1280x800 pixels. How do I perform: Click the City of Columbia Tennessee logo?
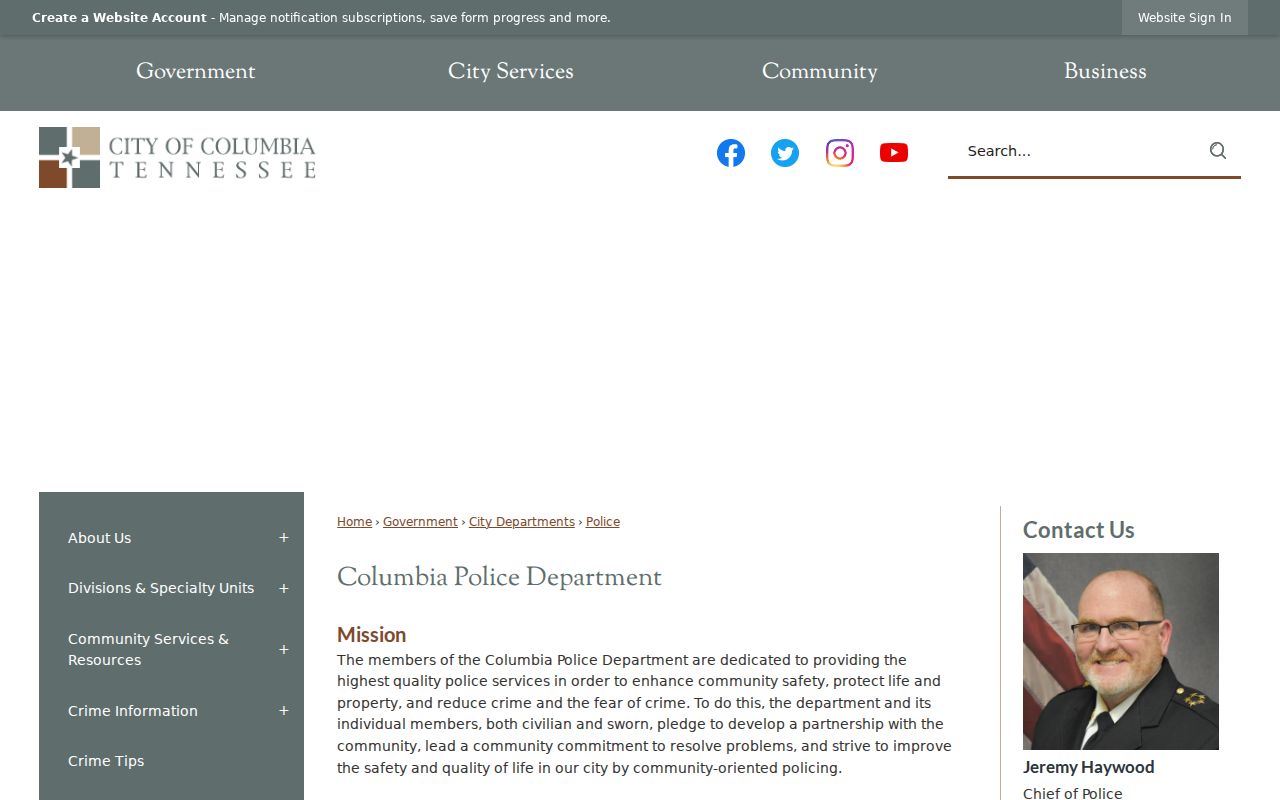(x=177, y=157)
